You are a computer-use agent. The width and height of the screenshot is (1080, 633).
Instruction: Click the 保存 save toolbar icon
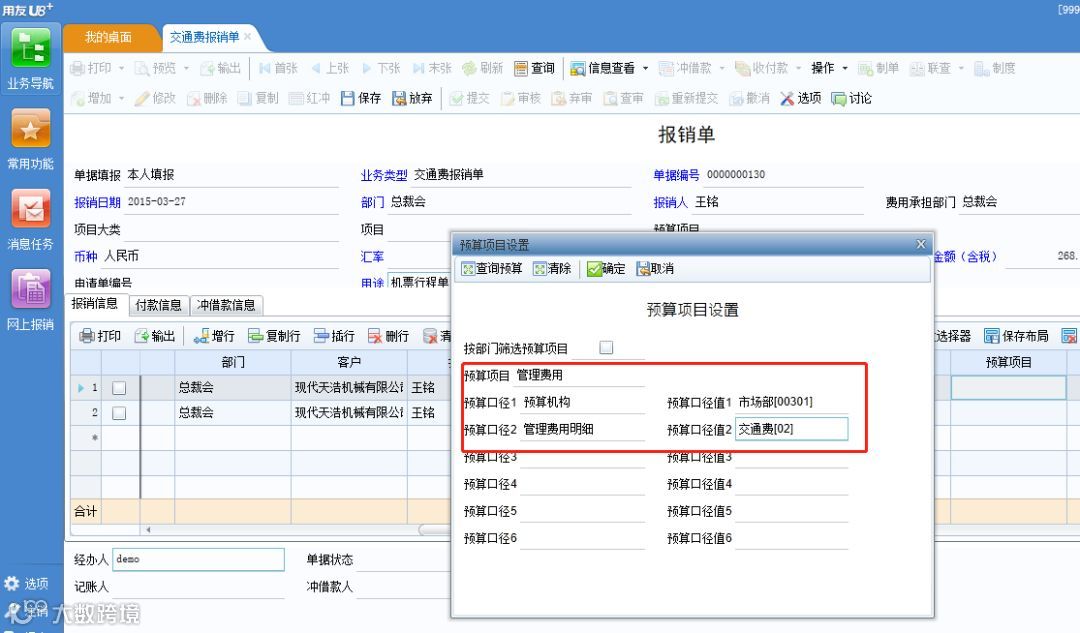(361, 98)
